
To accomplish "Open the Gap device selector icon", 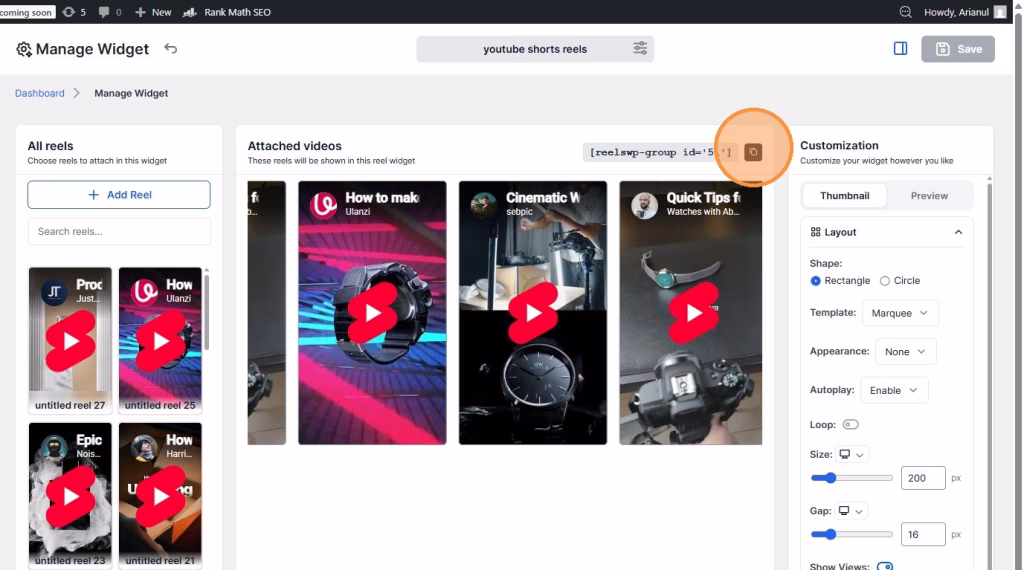I will (x=852, y=511).
